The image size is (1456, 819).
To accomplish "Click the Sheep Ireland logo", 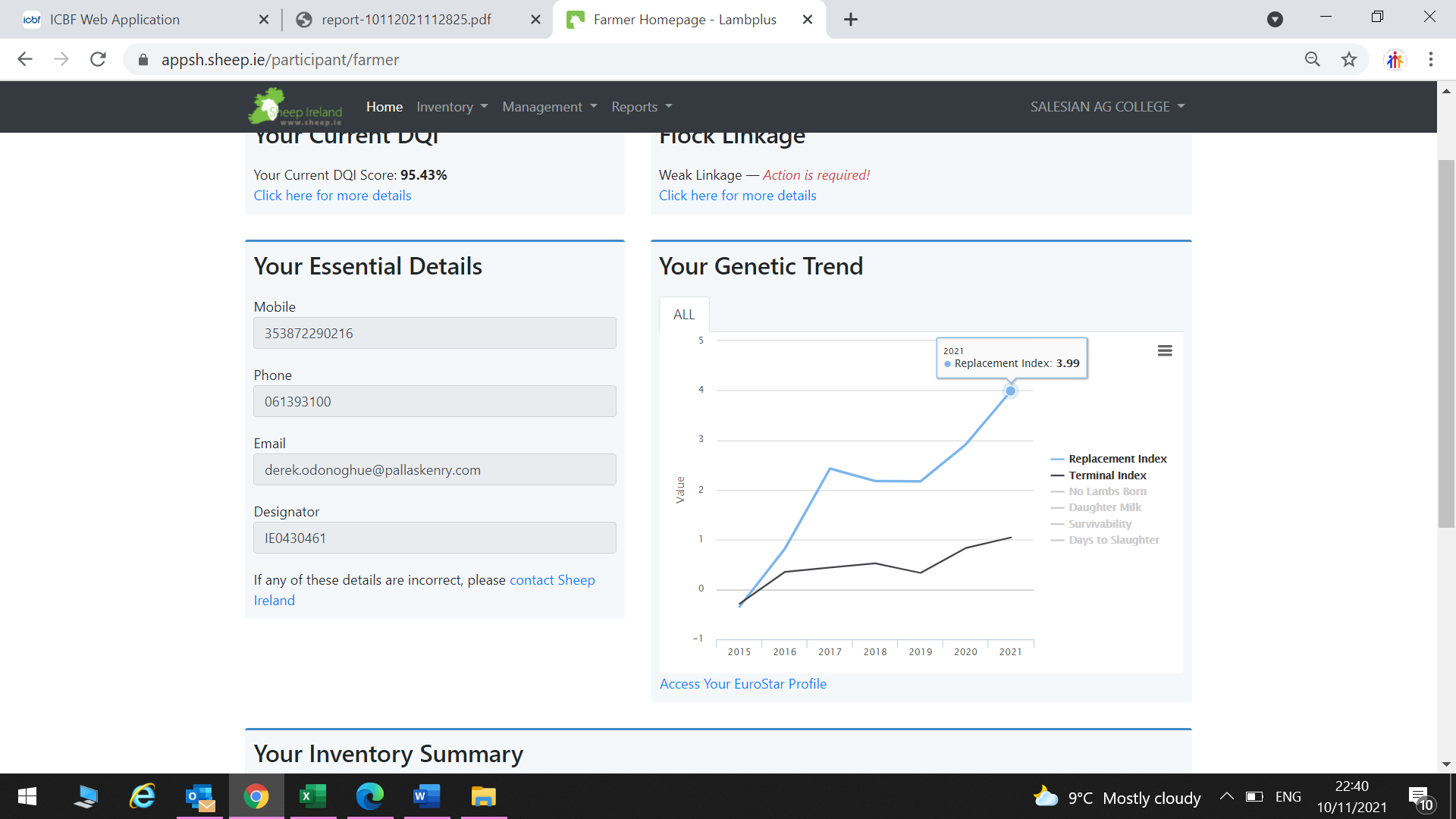I will pos(296,107).
